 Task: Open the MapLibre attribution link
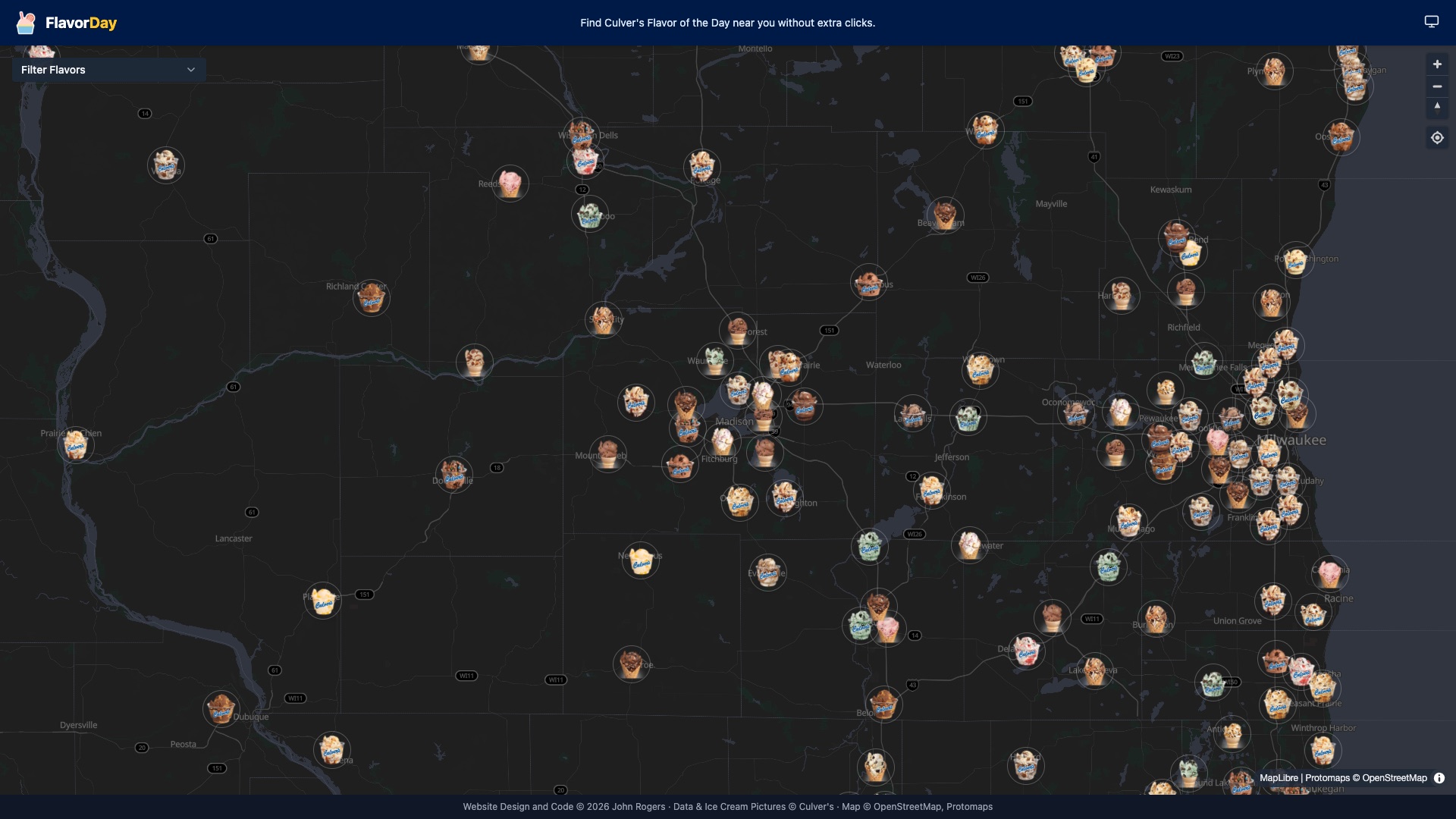1279,778
